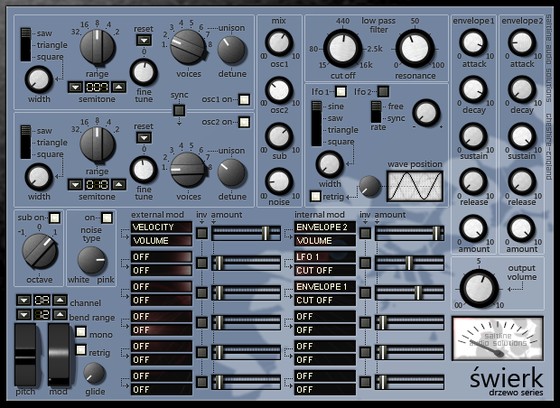Click the wave position waveform display
Image resolution: width=560 pixels, height=408 pixels.
(415, 186)
